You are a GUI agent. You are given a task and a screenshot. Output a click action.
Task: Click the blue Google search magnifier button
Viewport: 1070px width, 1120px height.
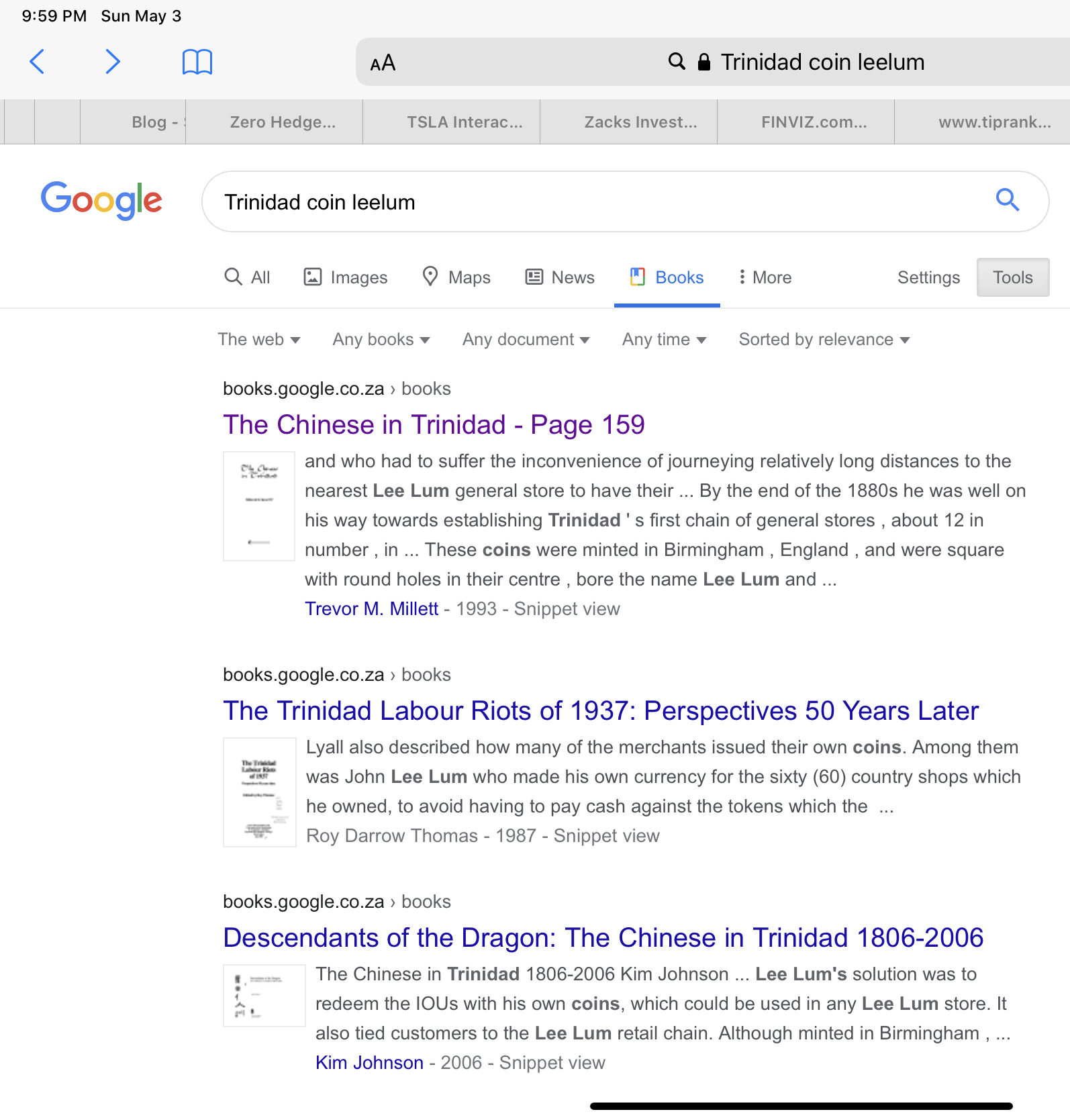click(x=1007, y=200)
